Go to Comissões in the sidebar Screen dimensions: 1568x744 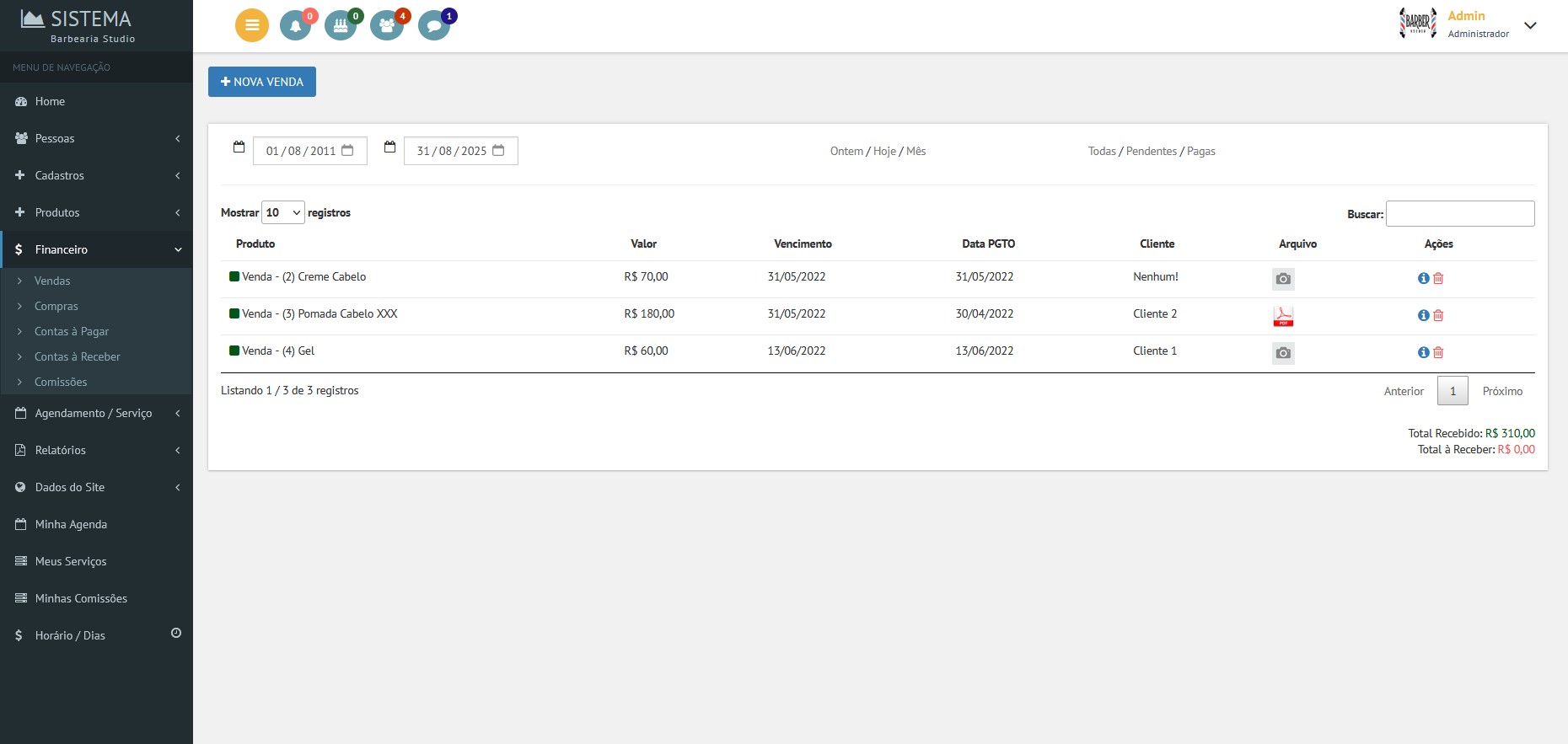point(61,382)
